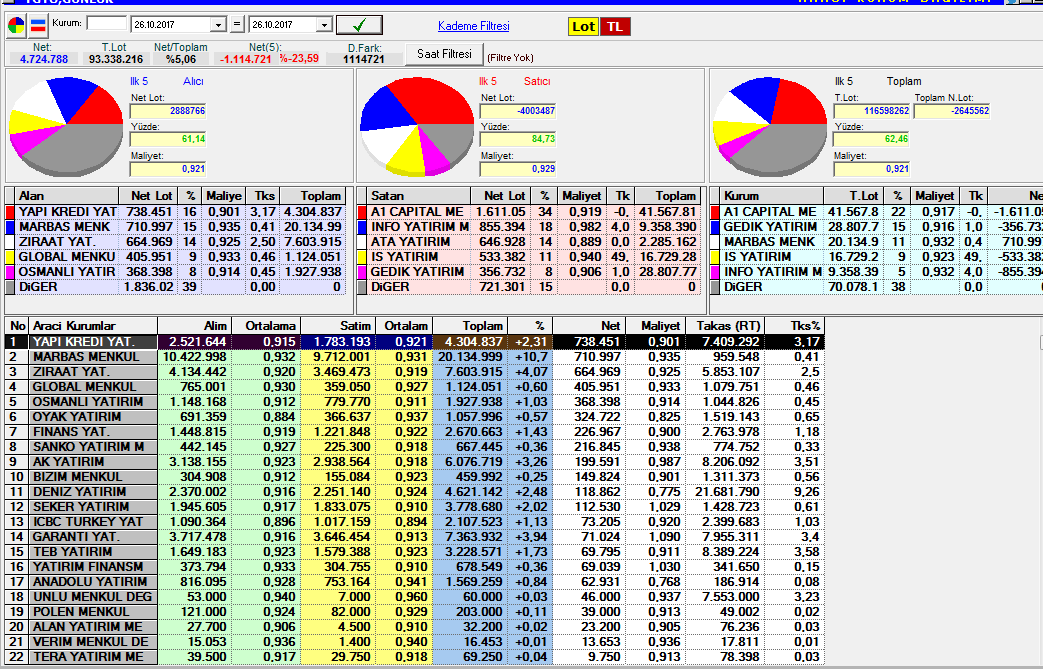Click red swatch beside YAPI KREDI YAT buyer
Screen dimensions: 1043x669
pyautogui.click(x=10, y=212)
